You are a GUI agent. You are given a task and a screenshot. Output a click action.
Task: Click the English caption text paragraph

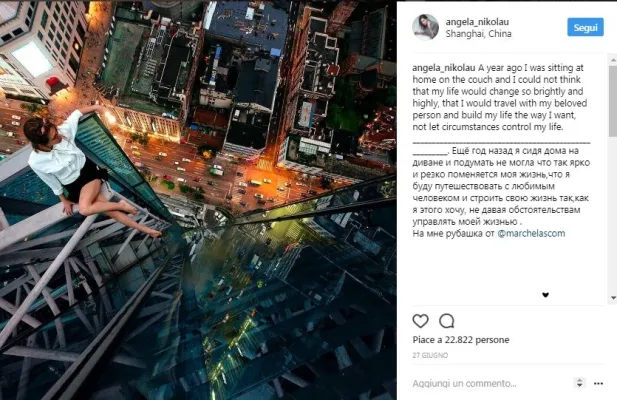(x=500, y=97)
